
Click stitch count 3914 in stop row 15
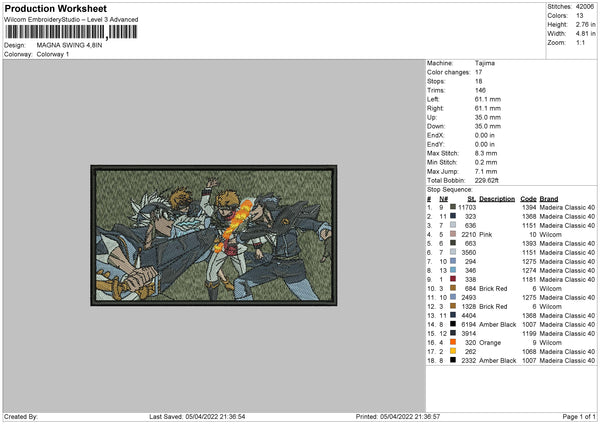point(469,334)
